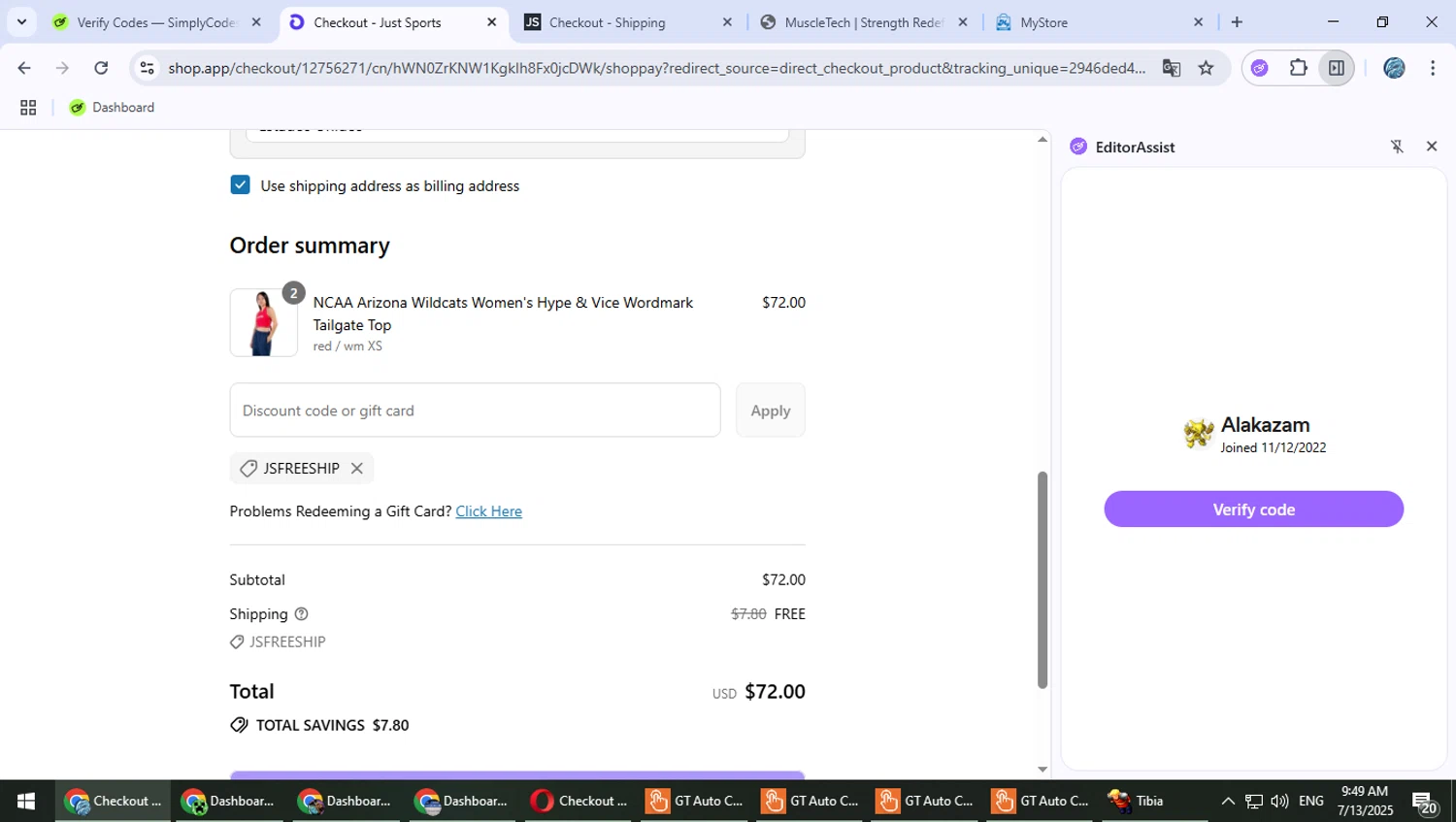Viewport: 1456px width, 822px height.
Task: Open the EditorAssist extension icon in toolbar
Action: 1260,68
